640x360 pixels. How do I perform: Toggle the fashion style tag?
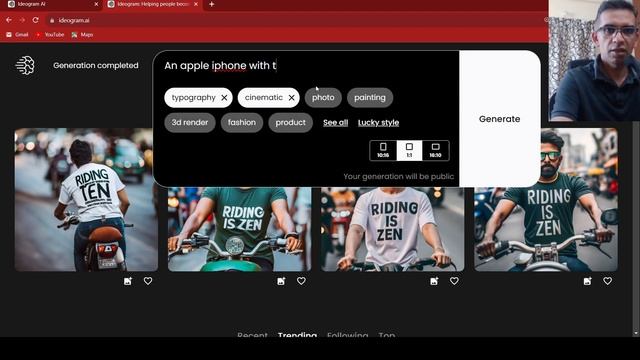(242, 122)
